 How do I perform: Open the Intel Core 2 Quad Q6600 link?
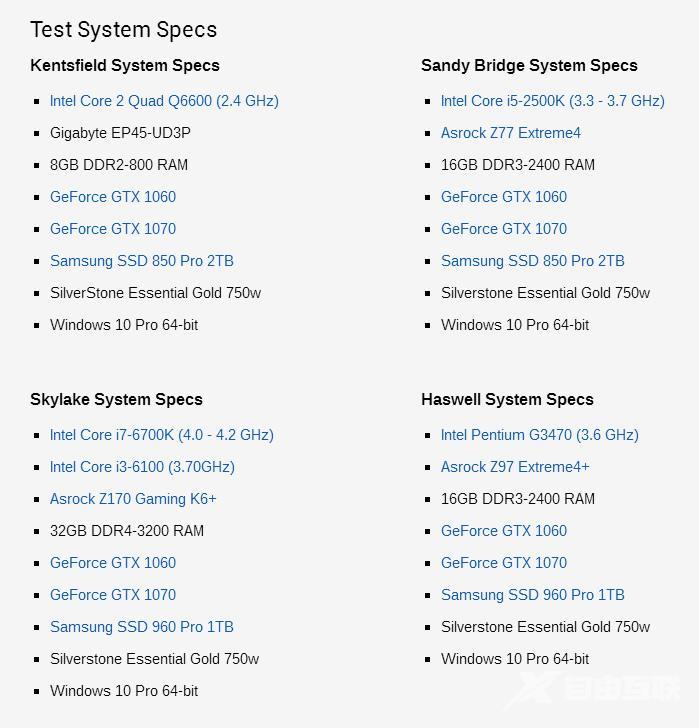164,101
